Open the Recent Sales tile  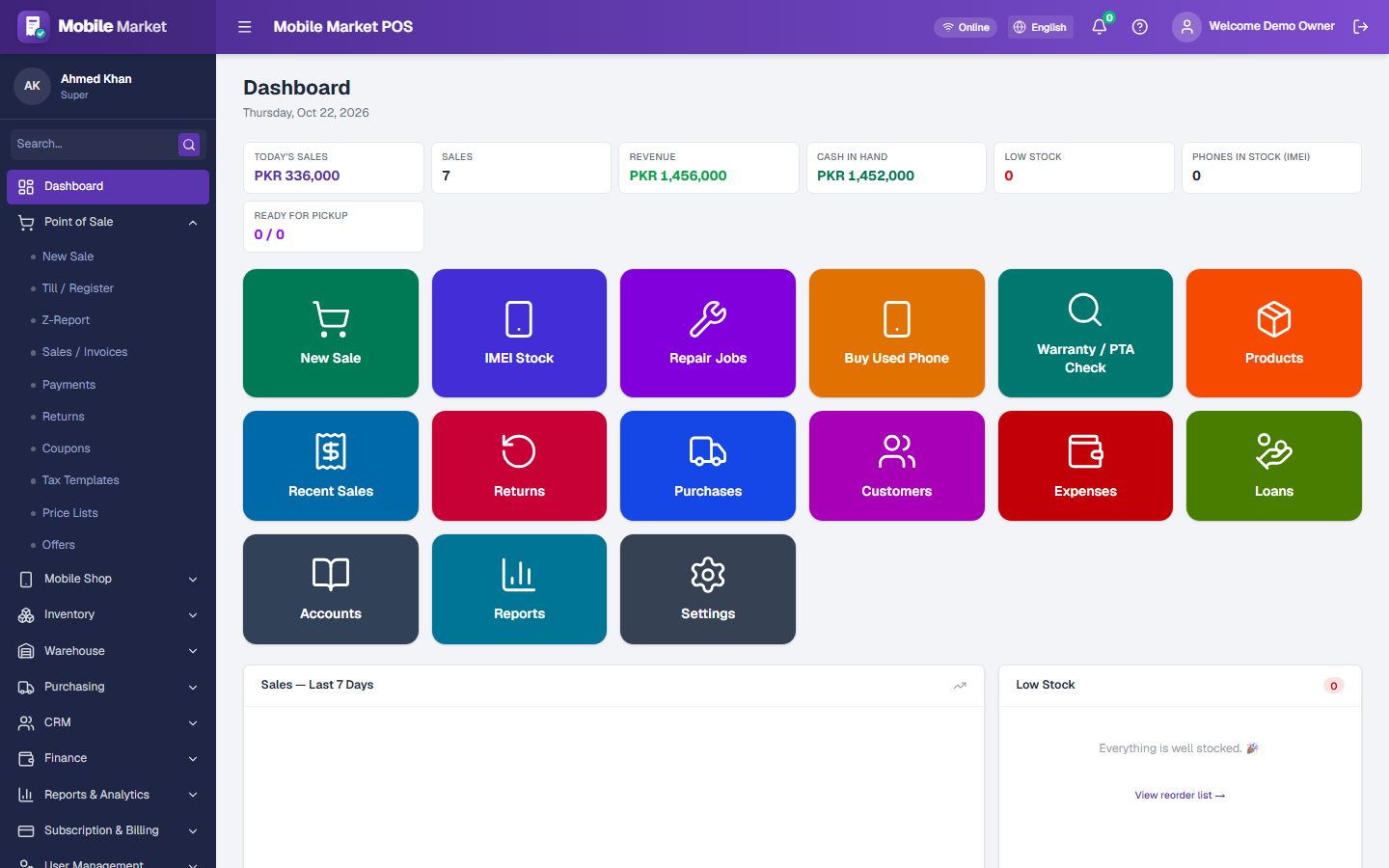(x=331, y=466)
